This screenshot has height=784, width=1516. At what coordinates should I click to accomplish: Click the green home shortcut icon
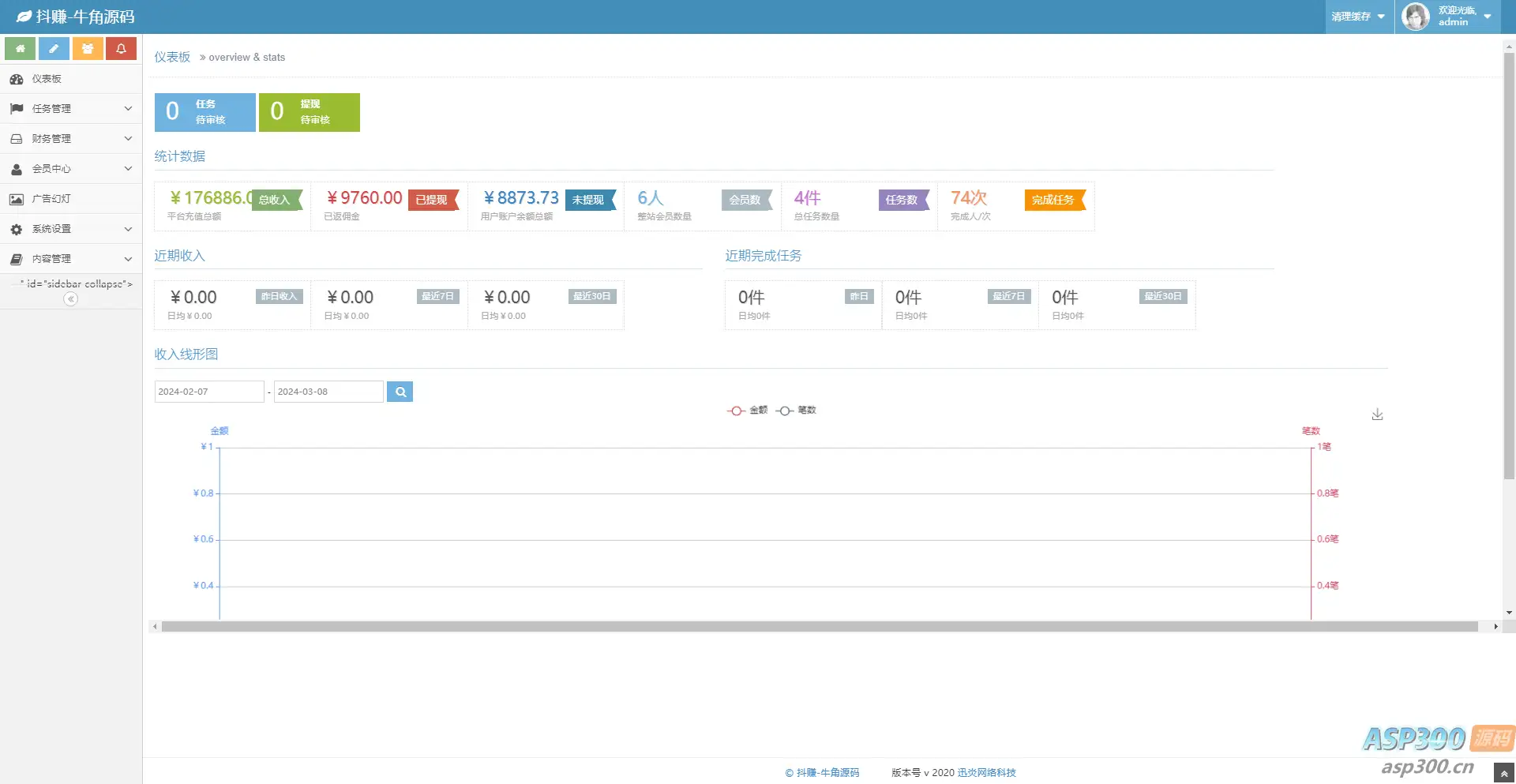(21, 48)
